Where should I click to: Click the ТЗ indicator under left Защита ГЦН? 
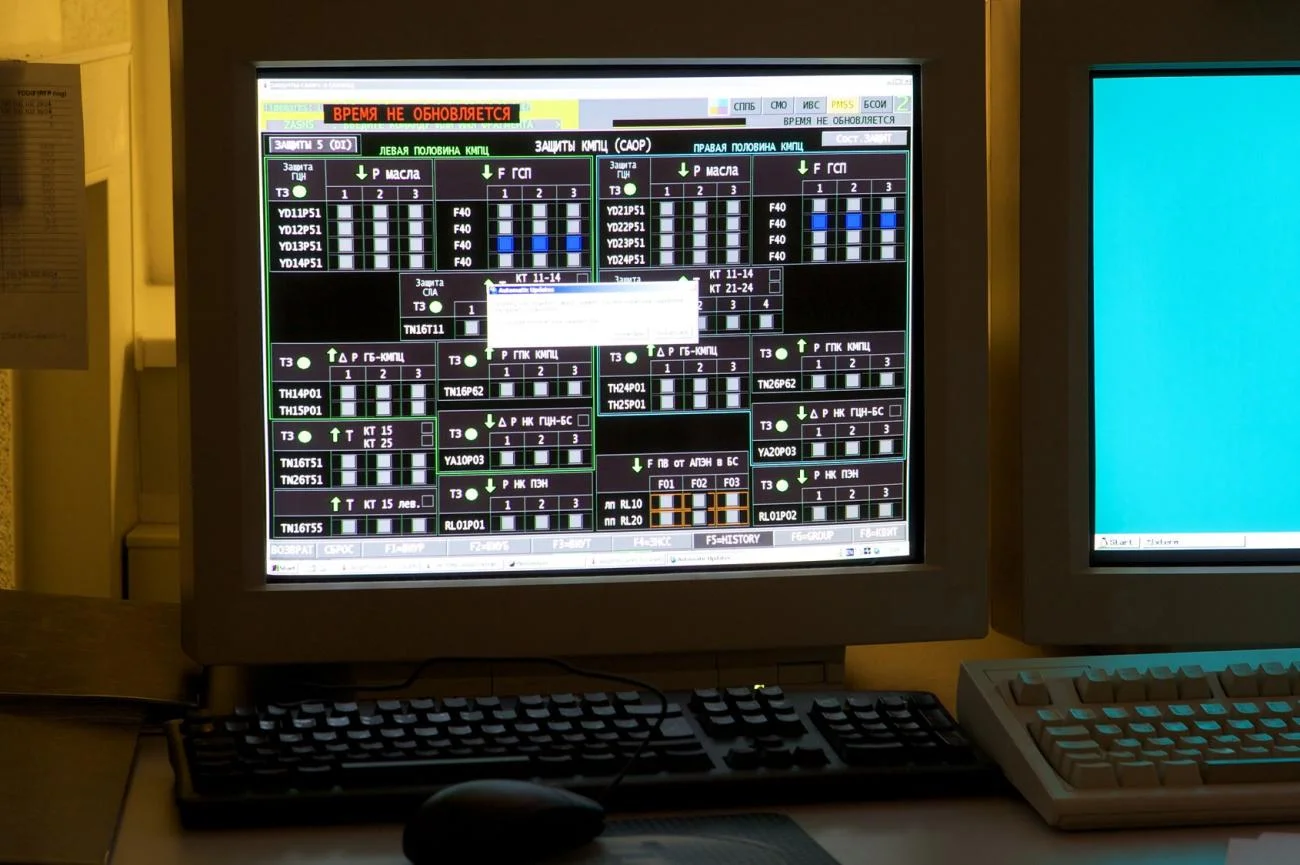pyautogui.click(x=299, y=192)
